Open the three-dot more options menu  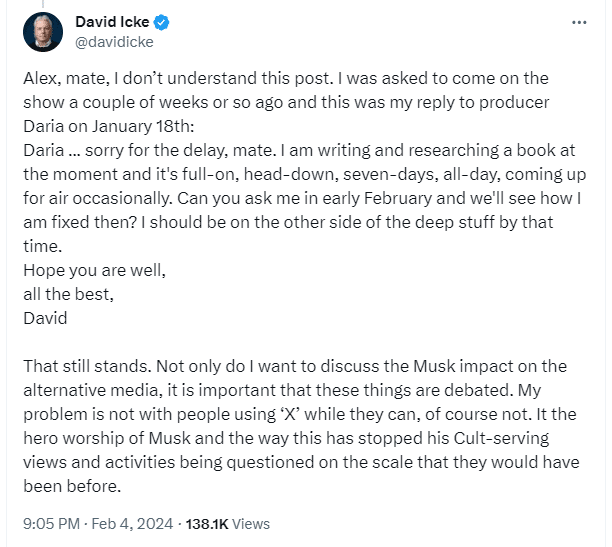tap(579, 23)
